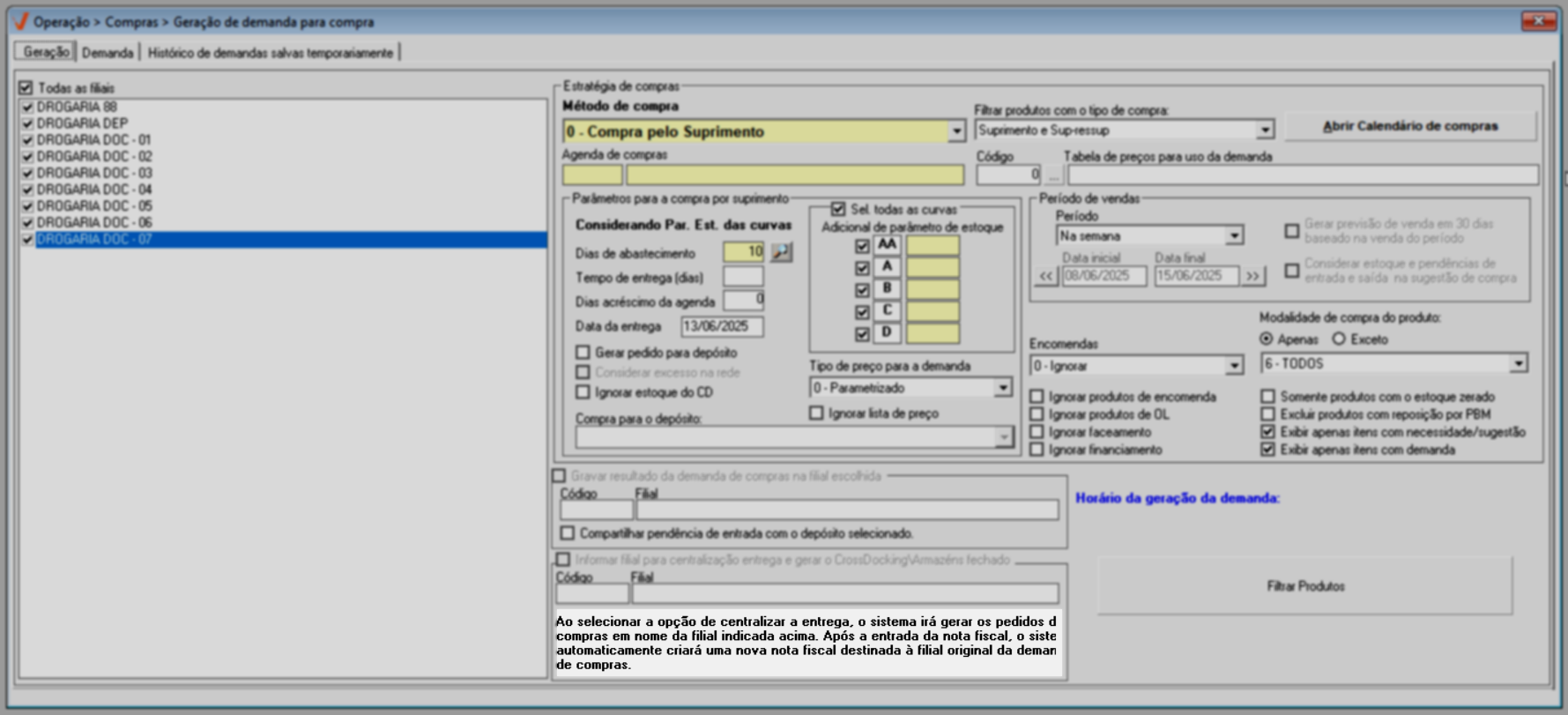The image size is (1568, 715).
Task: Click the Data inicial field
Action: tap(1104, 276)
